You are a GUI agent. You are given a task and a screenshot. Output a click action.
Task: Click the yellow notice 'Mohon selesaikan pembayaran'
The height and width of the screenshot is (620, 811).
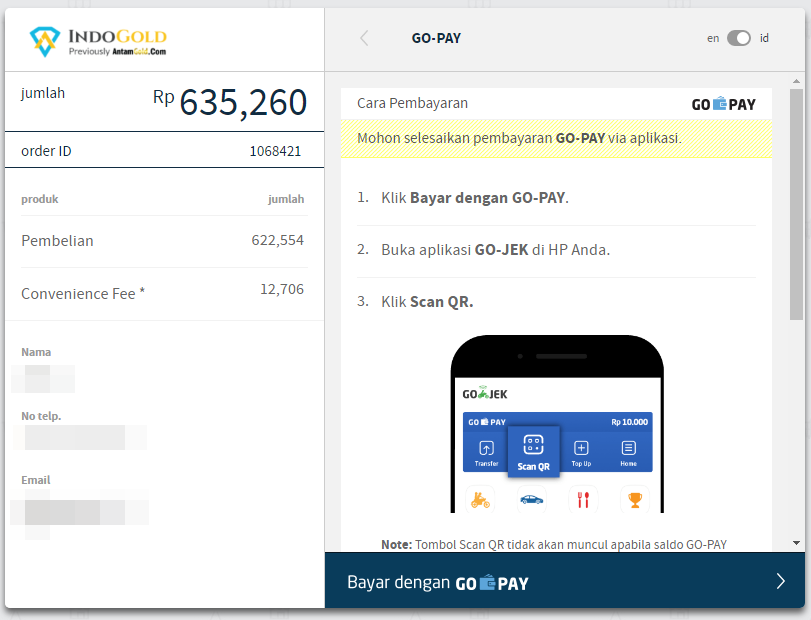(x=556, y=139)
